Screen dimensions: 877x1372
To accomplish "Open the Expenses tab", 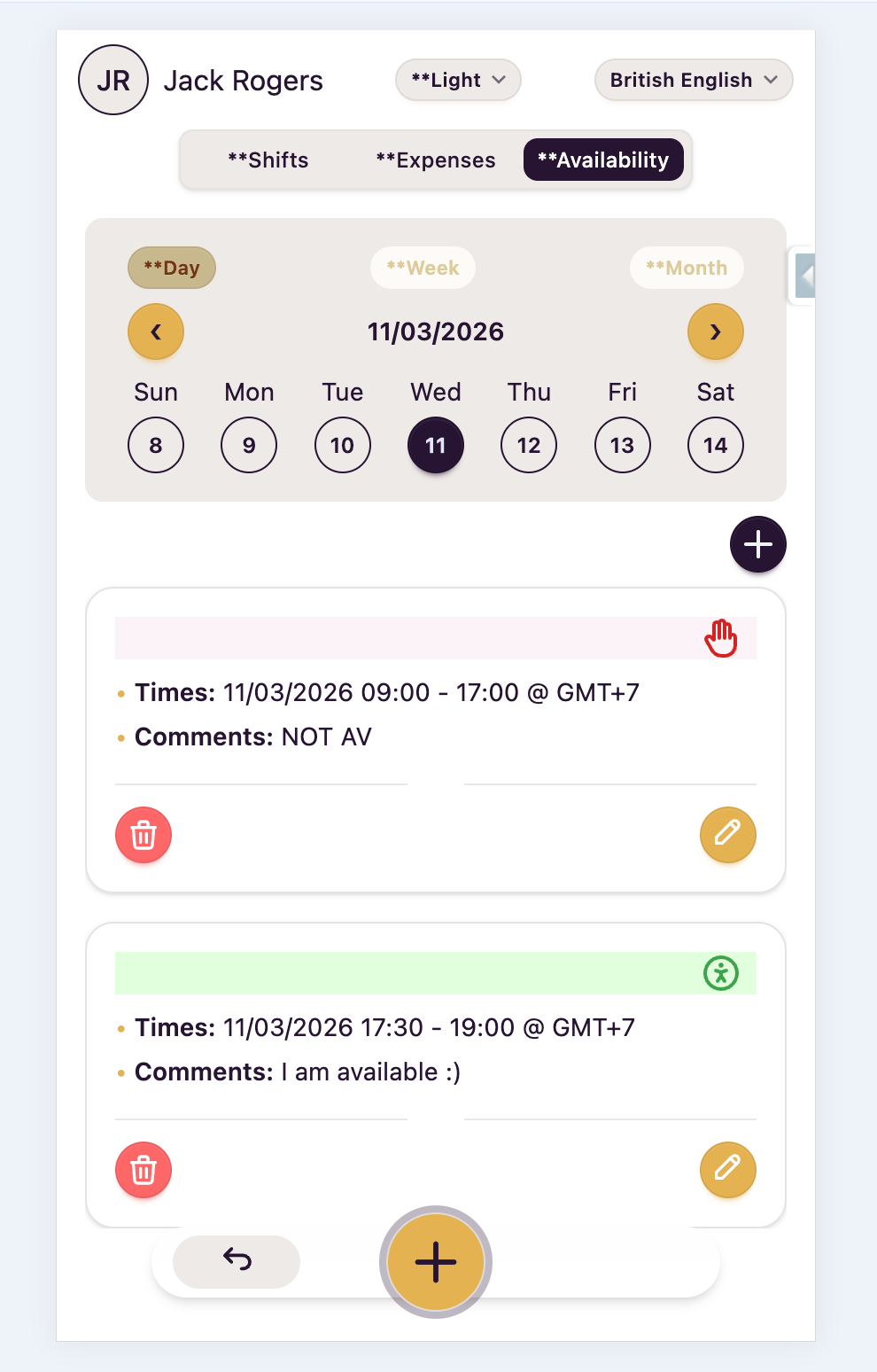I will [x=436, y=160].
